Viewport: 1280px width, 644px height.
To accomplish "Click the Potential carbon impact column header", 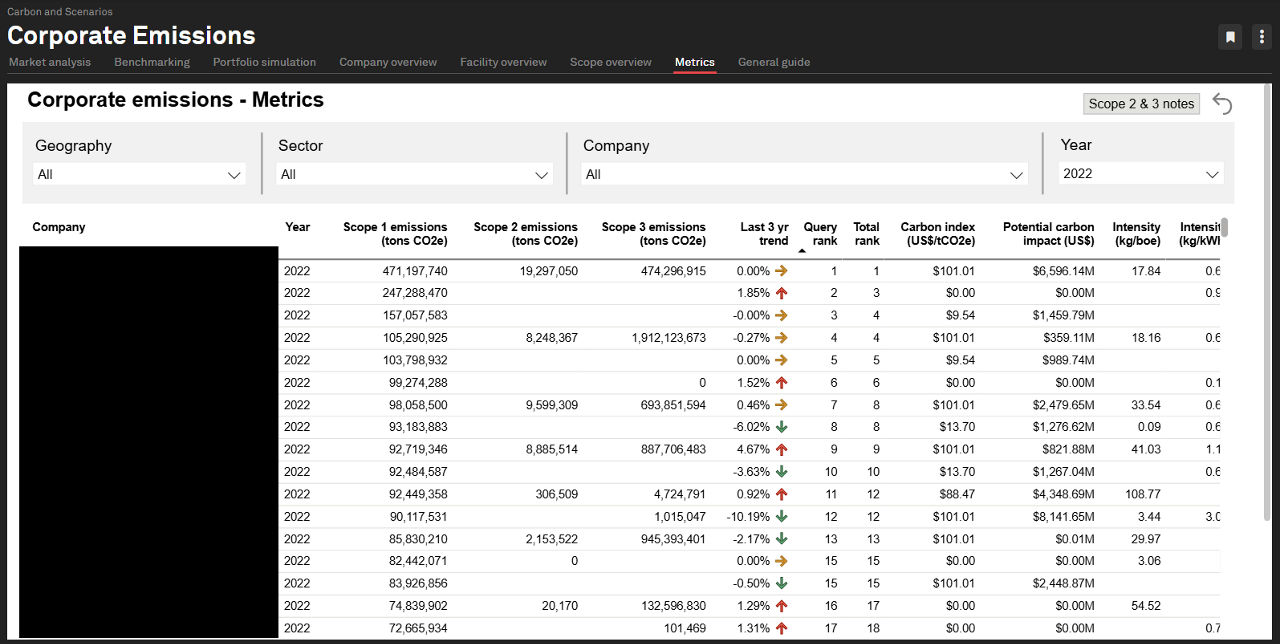I will coord(1048,234).
